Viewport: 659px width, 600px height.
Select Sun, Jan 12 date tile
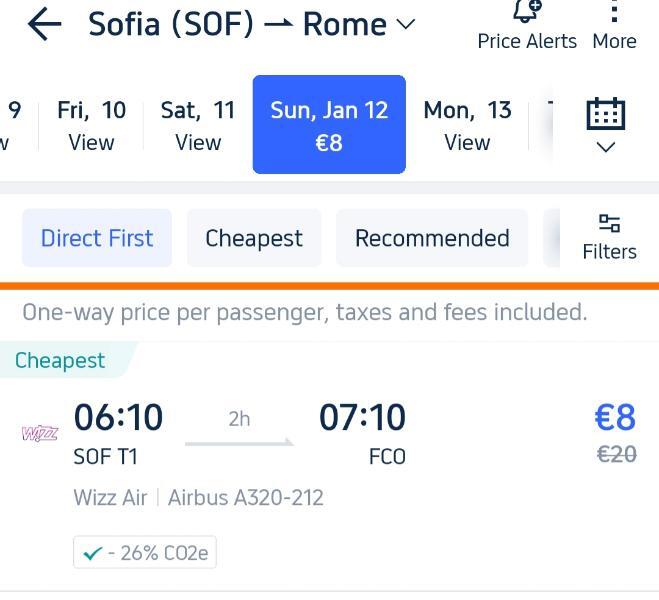329,124
